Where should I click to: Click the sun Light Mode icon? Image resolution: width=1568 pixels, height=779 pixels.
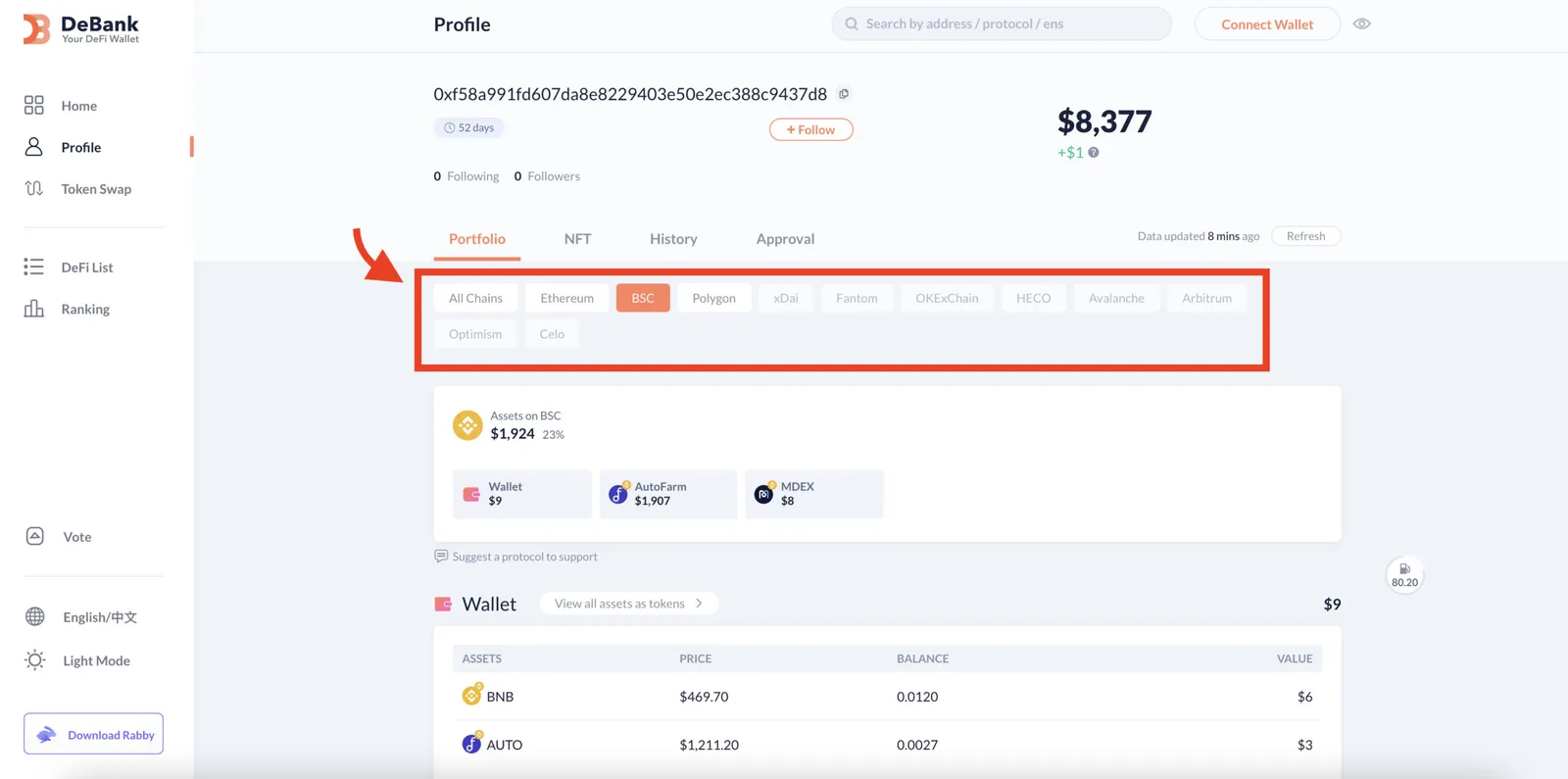coord(35,660)
